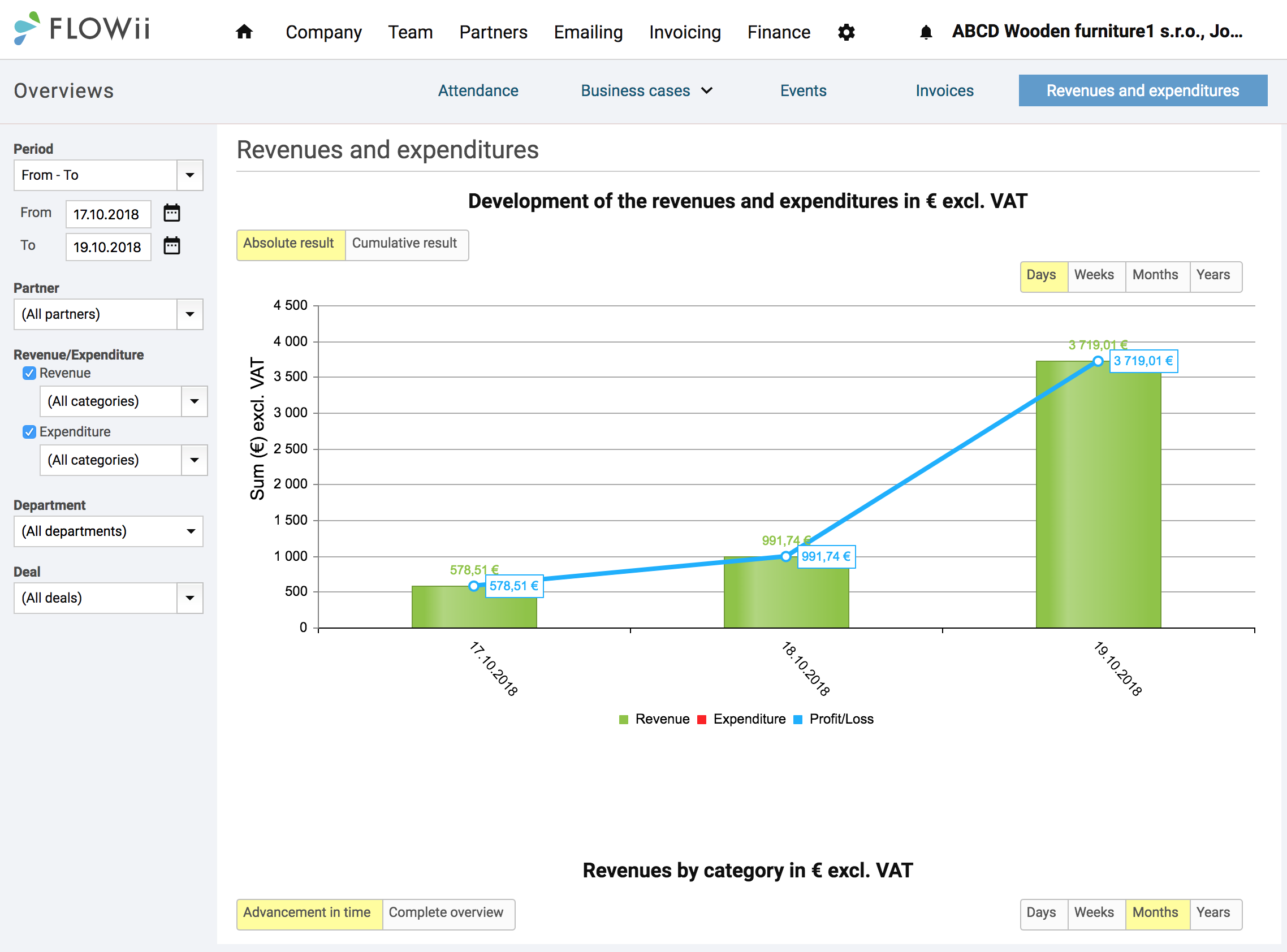Open the Deal (All deals) dropdown
1287x952 pixels.
tap(109, 598)
